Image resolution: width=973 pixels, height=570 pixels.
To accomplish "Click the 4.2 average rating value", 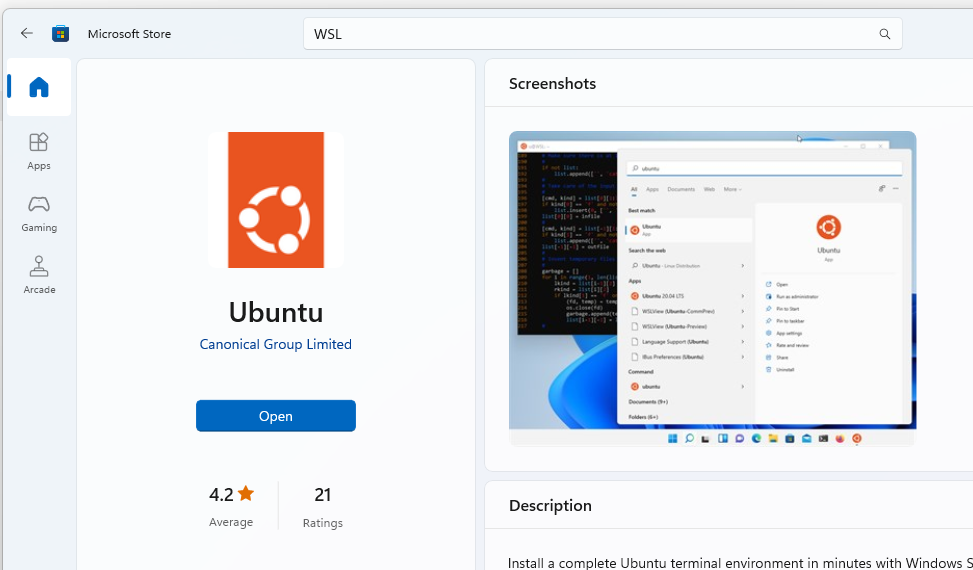I will (221, 494).
